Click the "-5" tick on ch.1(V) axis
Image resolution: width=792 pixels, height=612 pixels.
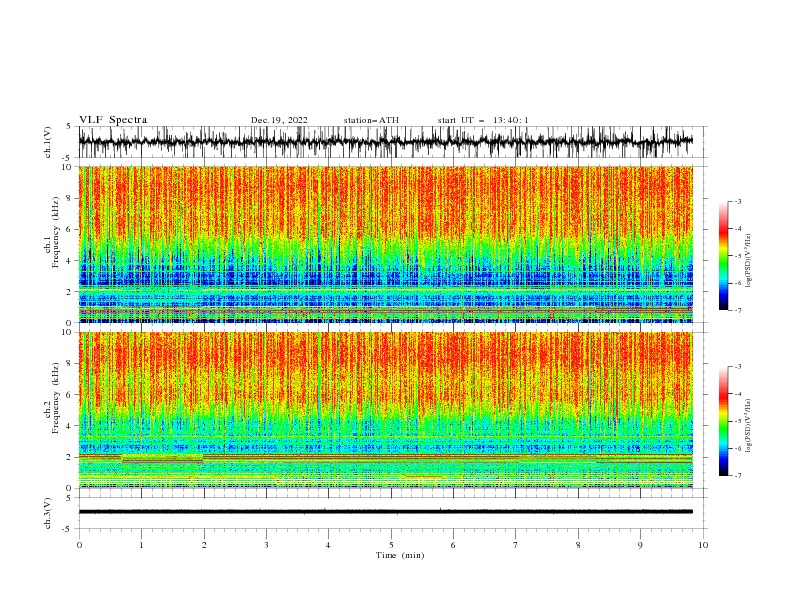[67, 158]
